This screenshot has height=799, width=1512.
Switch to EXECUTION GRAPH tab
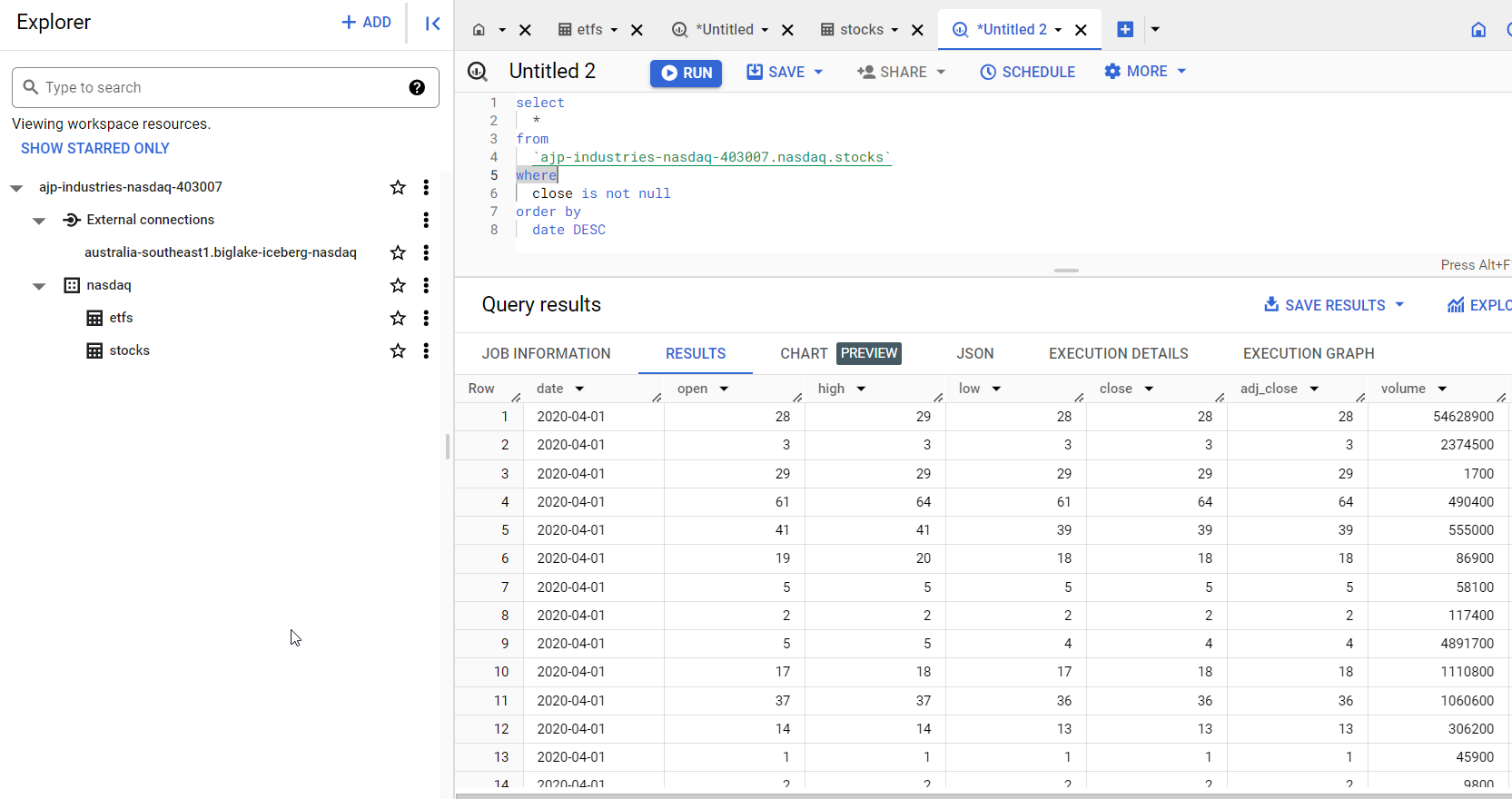(1309, 353)
